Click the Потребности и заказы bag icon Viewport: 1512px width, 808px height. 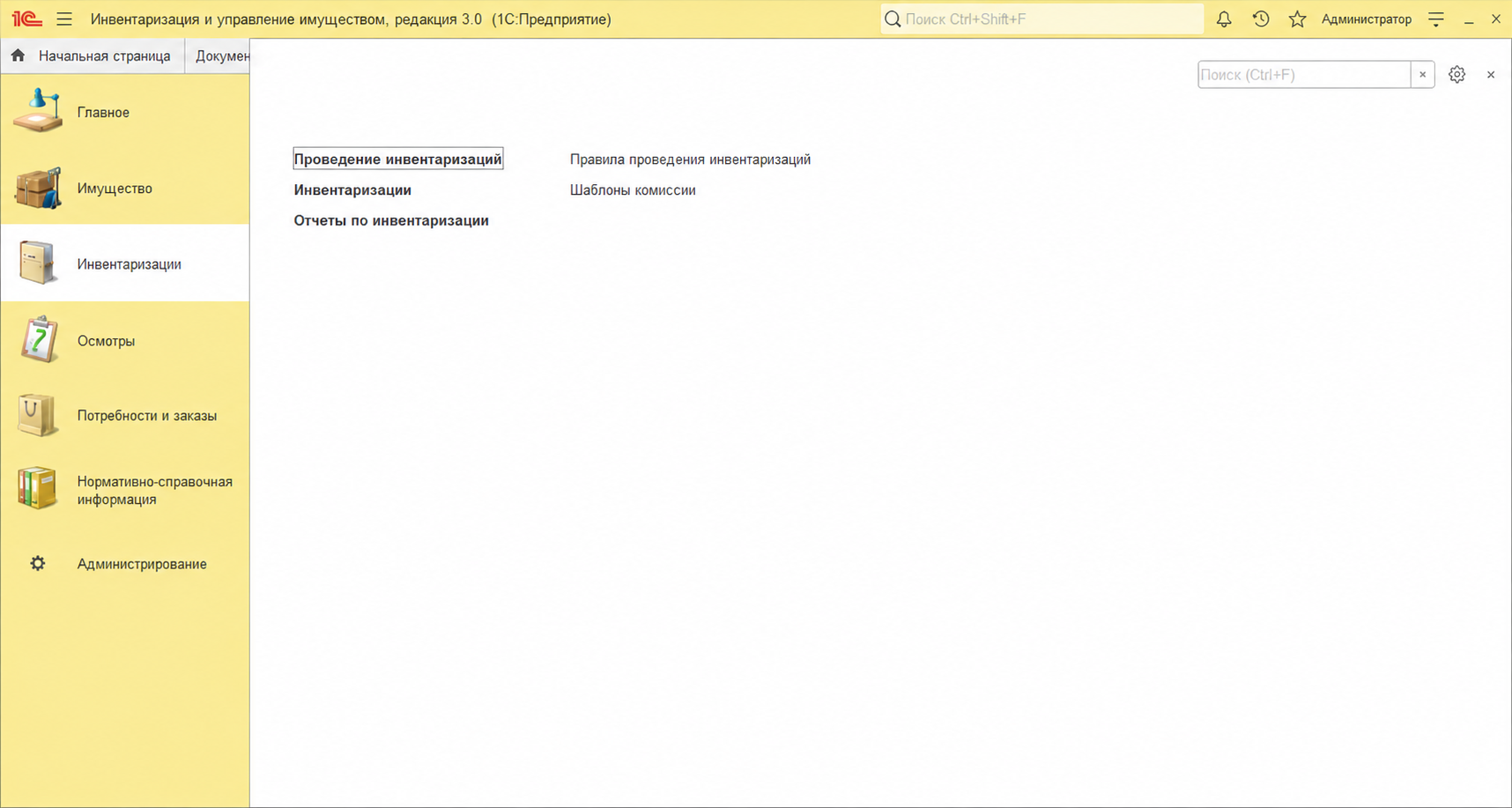pos(37,415)
